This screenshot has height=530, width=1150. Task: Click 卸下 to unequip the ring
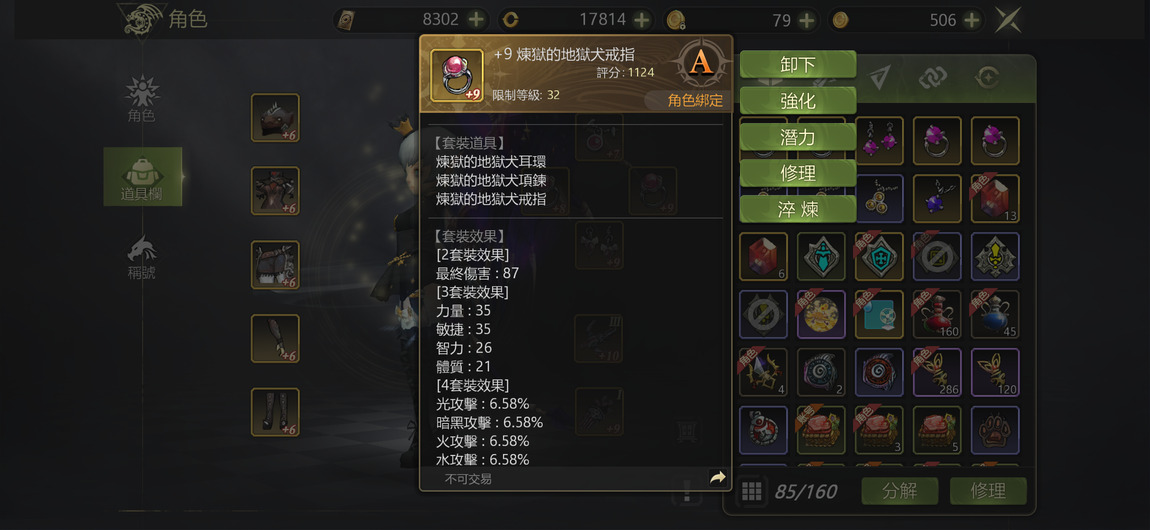[x=797, y=65]
